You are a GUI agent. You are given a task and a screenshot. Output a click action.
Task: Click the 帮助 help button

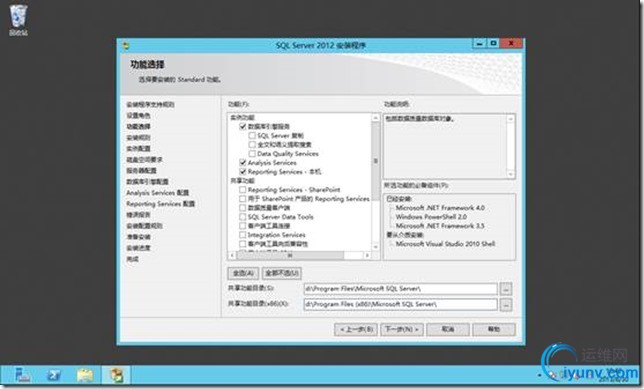494,329
